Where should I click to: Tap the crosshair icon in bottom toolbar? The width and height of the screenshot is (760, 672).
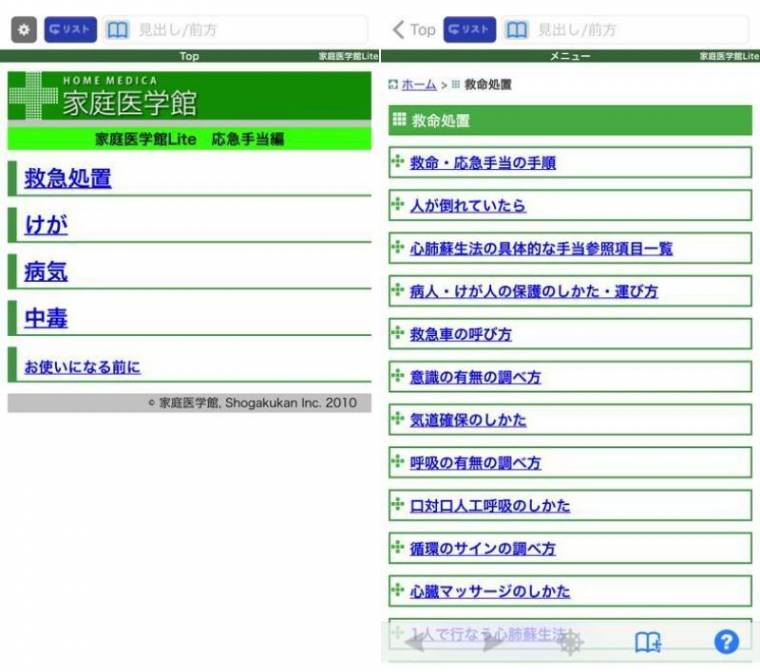coord(571,643)
